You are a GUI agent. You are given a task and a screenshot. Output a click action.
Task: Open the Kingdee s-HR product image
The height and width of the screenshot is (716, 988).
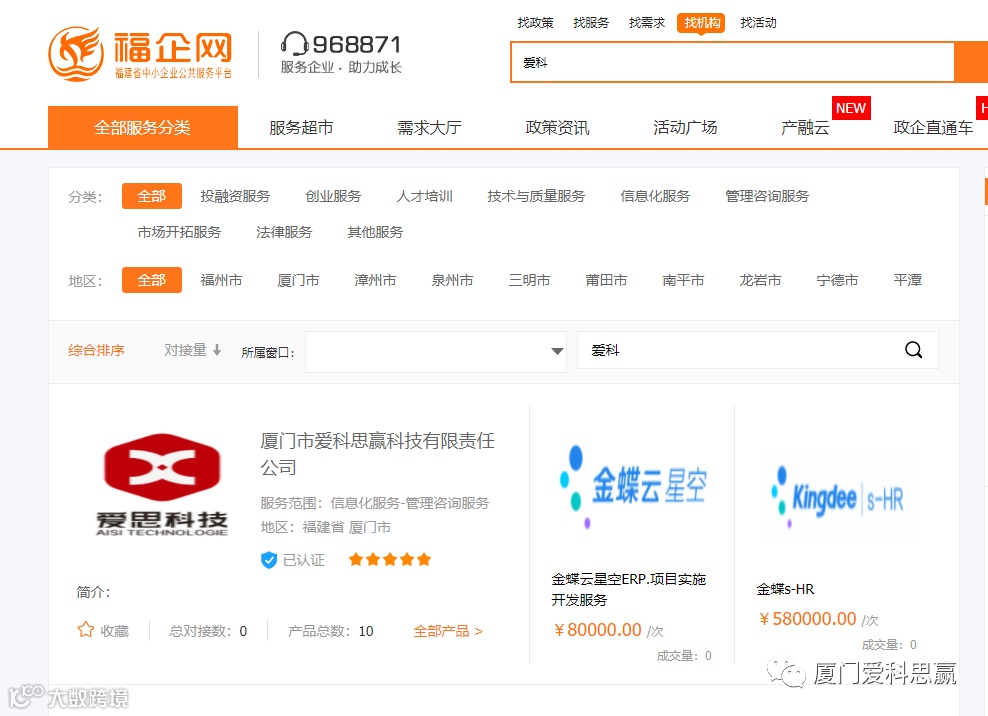tap(838, 497)
